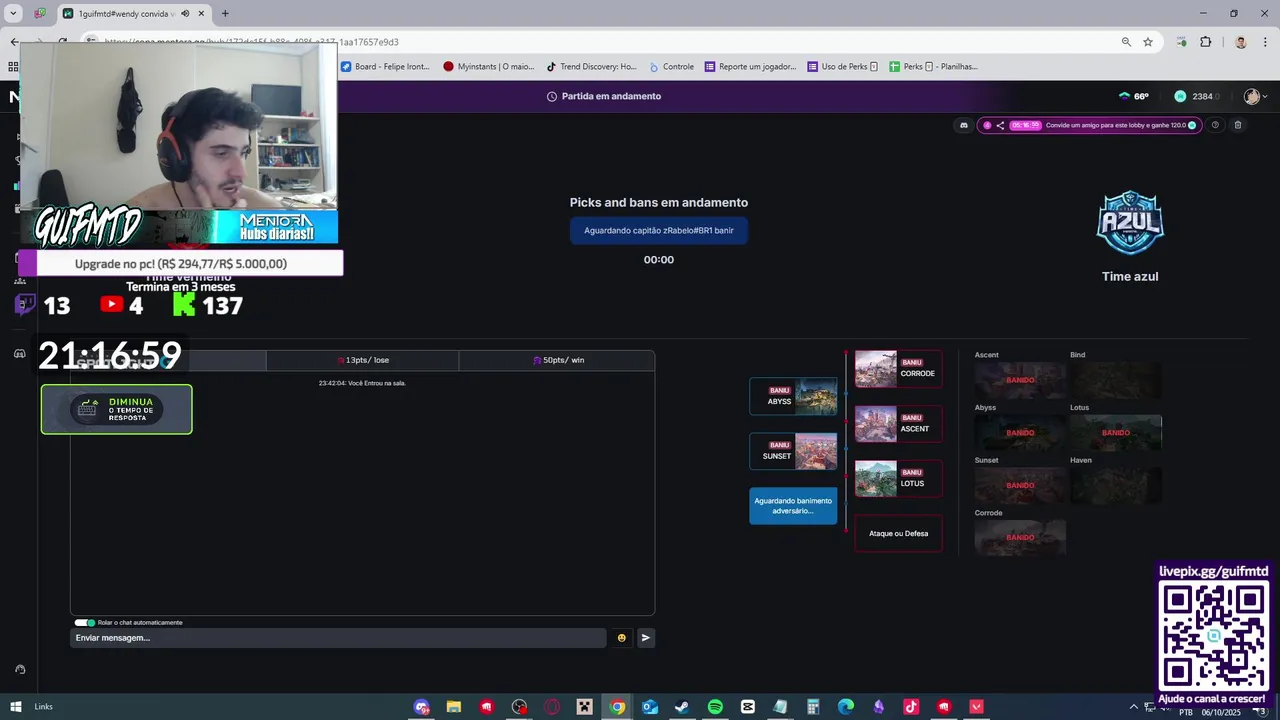The width and height of the screenshot is (1280, 720).
Task: Click the banned Ascent map thumbnail in grid
Action: (x=1020, y=380)
